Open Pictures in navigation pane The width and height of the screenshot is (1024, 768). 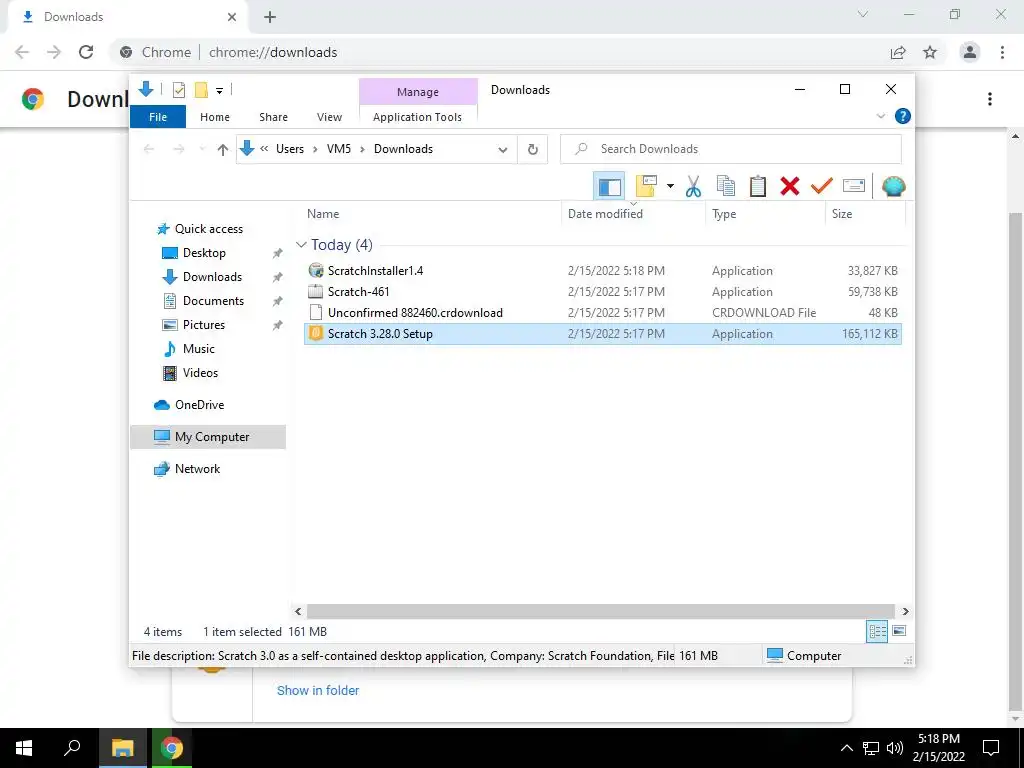tap(204, 325)
